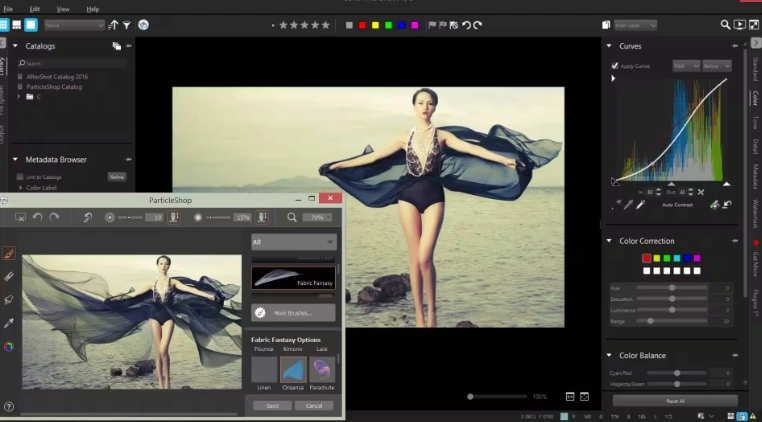
Task: Set one-star rating in toolbar
Action: [283, 25]
